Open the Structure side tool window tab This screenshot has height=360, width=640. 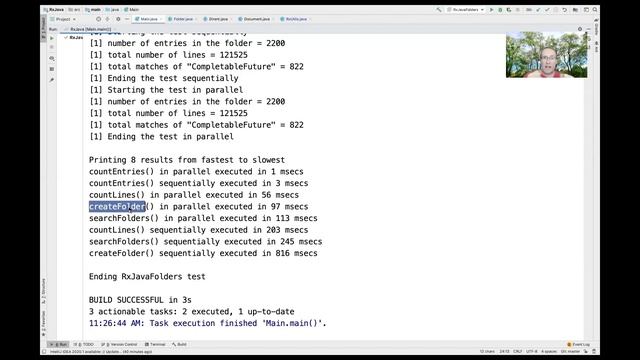pos(43,291)
